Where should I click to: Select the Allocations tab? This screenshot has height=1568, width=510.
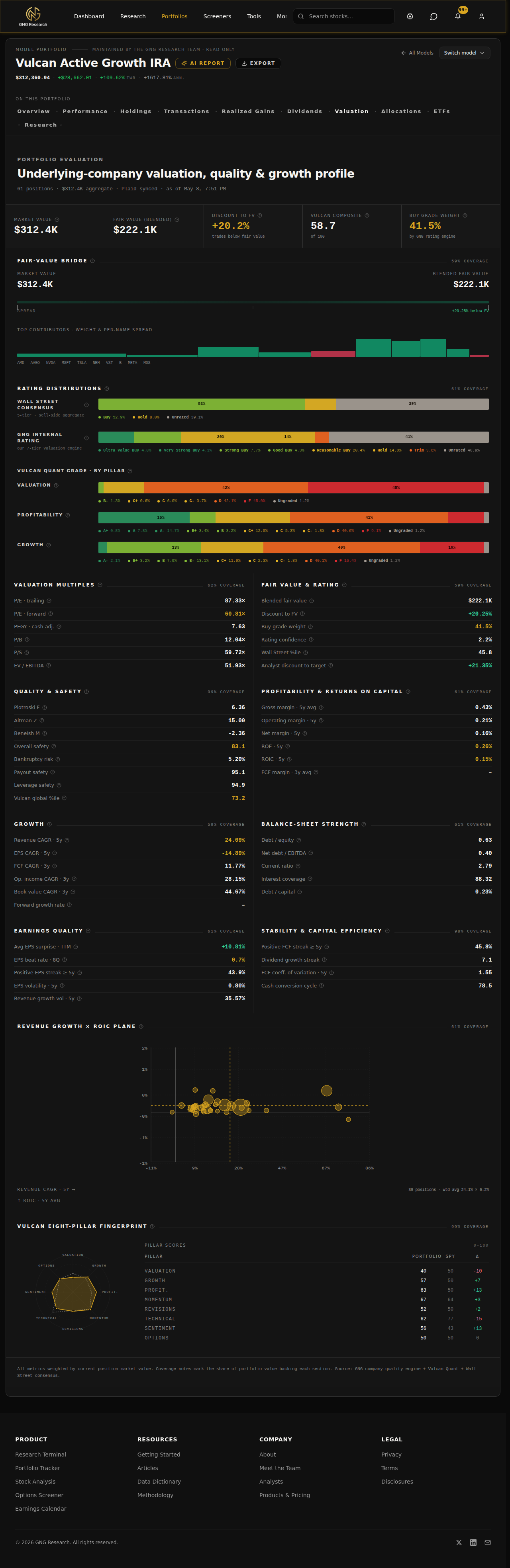point(401,111)
